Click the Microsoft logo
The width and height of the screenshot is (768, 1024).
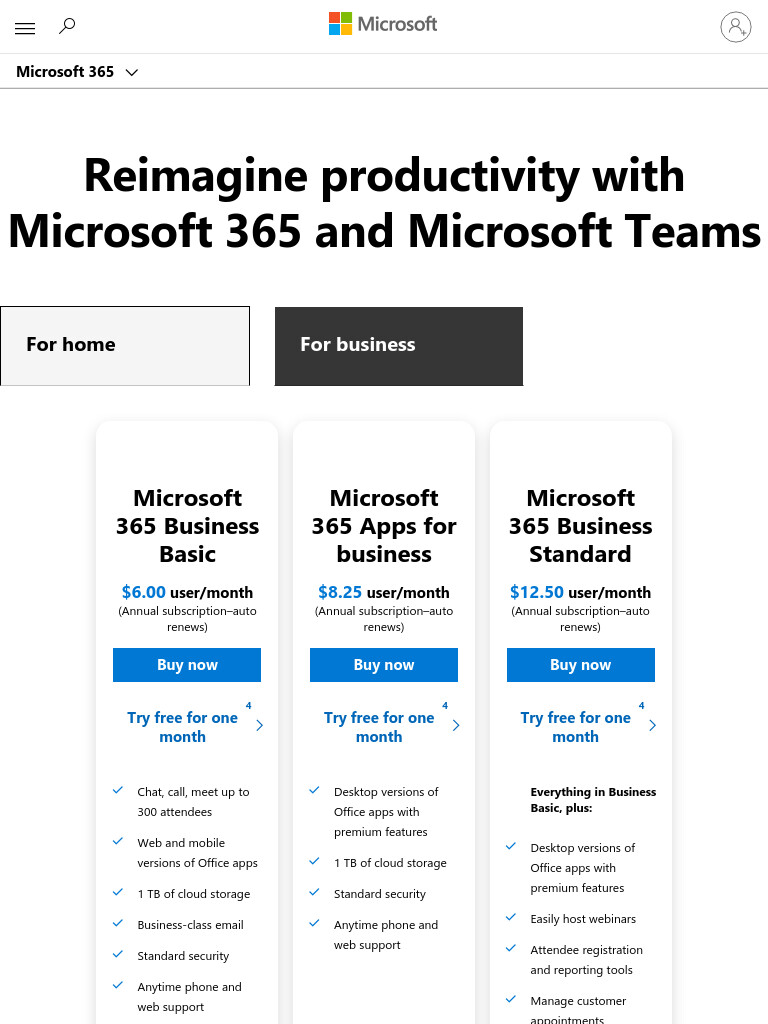tap(383, 24)
